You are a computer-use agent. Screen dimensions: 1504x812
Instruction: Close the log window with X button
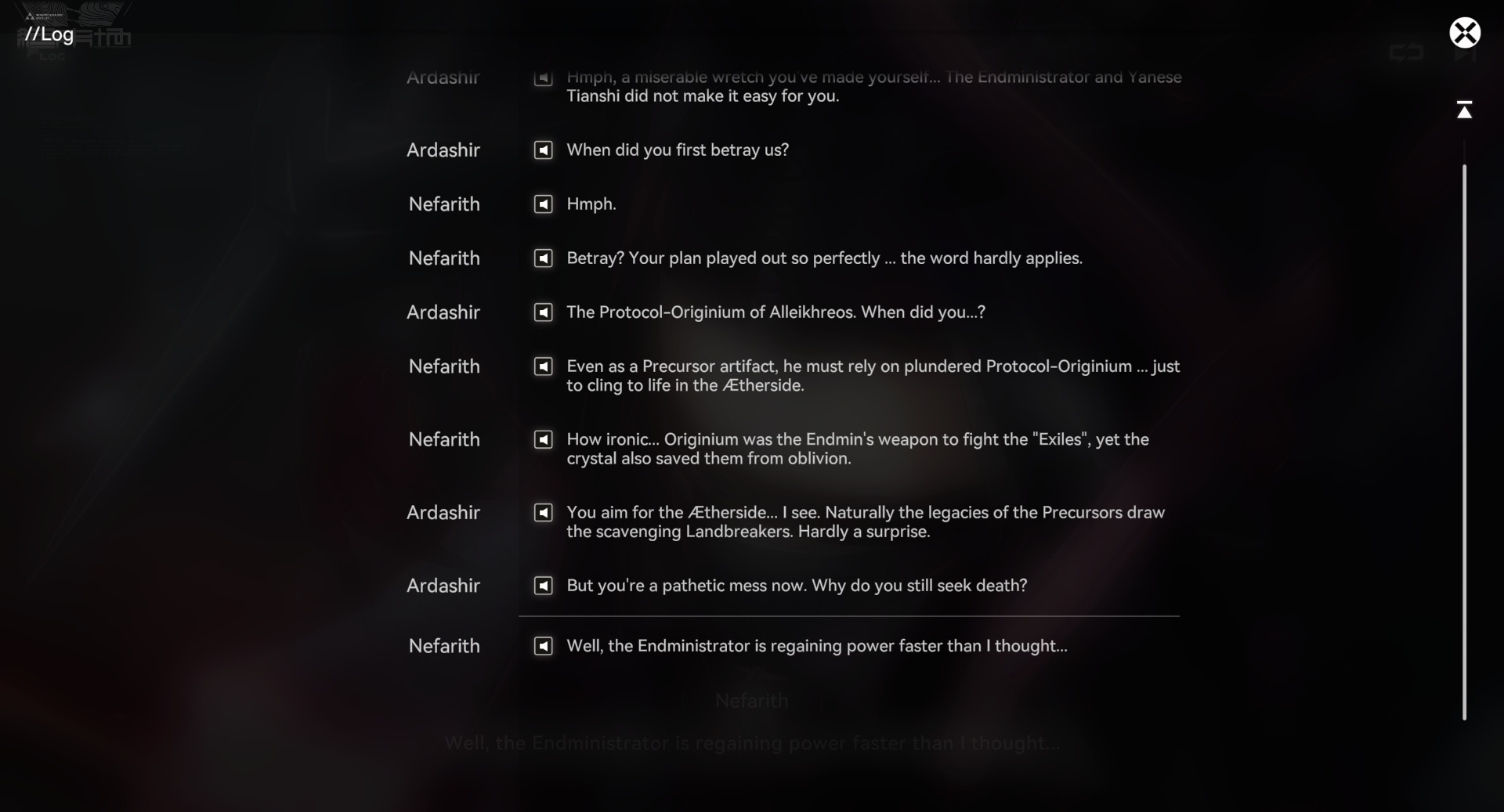1465,33
